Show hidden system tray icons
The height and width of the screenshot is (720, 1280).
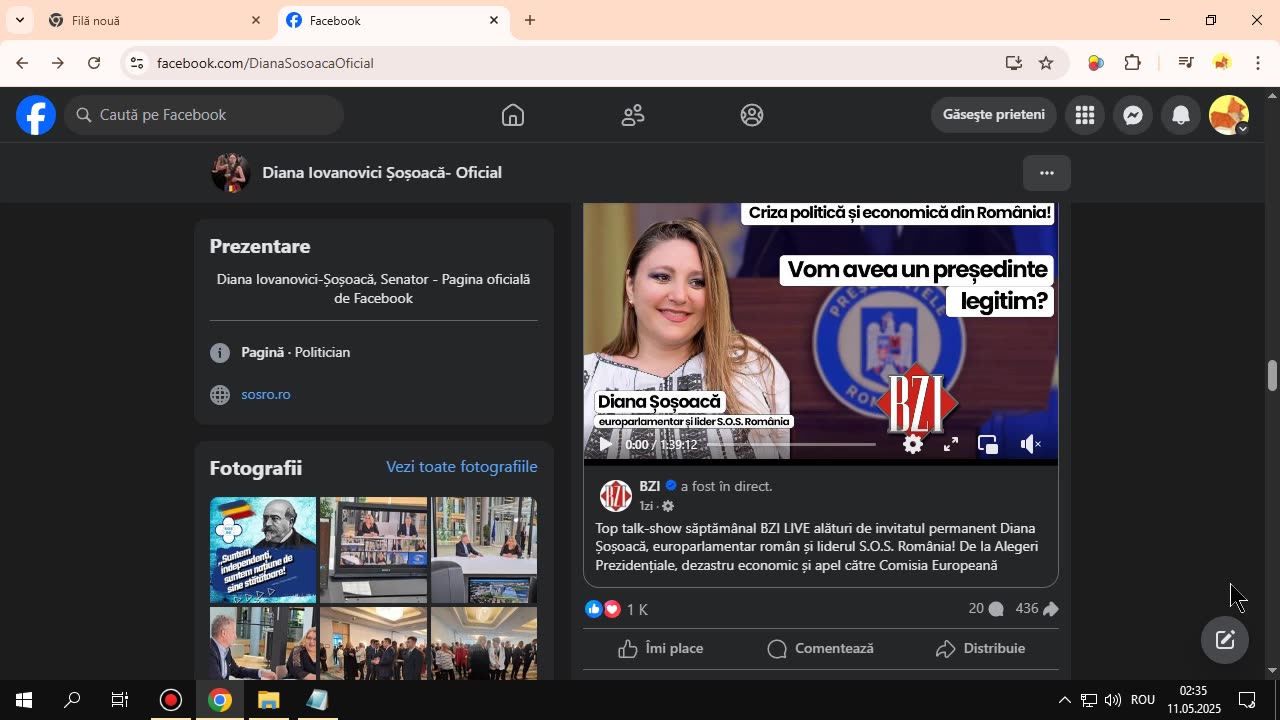point(1064,700)
